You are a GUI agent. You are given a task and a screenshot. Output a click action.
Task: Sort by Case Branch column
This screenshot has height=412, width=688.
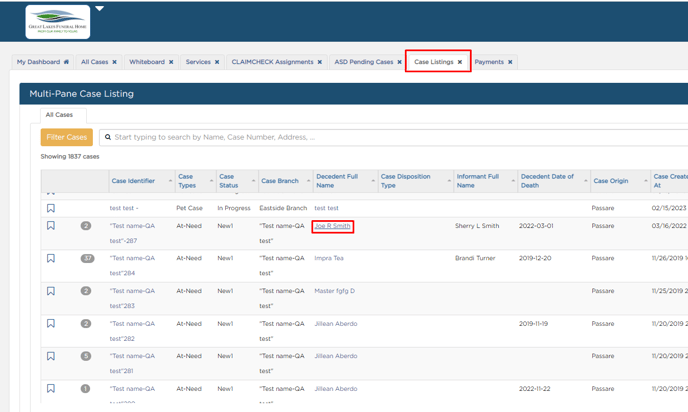coord(285,181)
